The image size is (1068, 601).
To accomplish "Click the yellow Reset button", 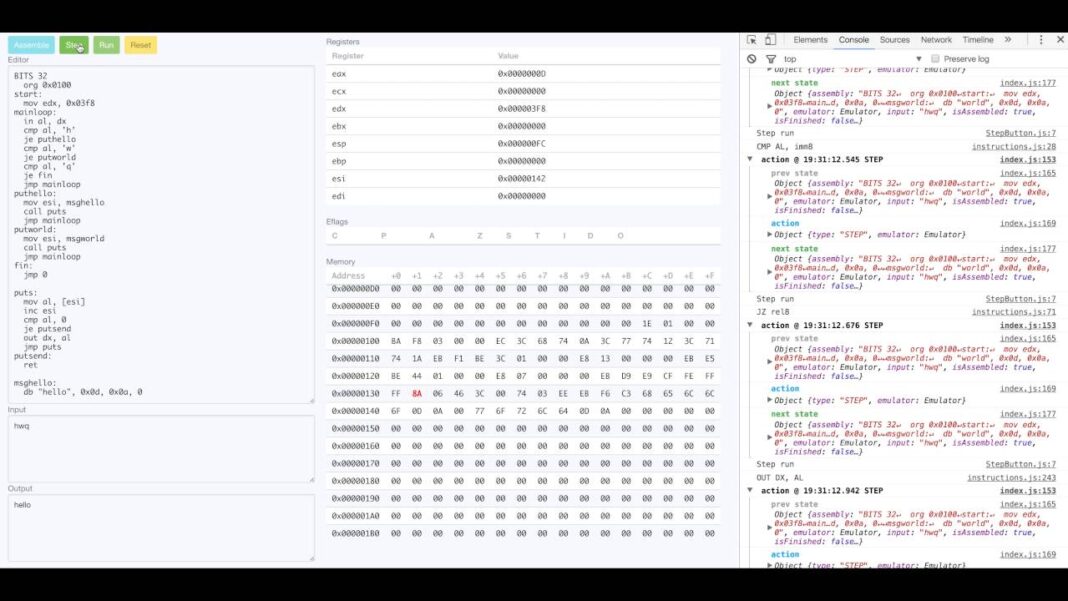I will (140, 45).
